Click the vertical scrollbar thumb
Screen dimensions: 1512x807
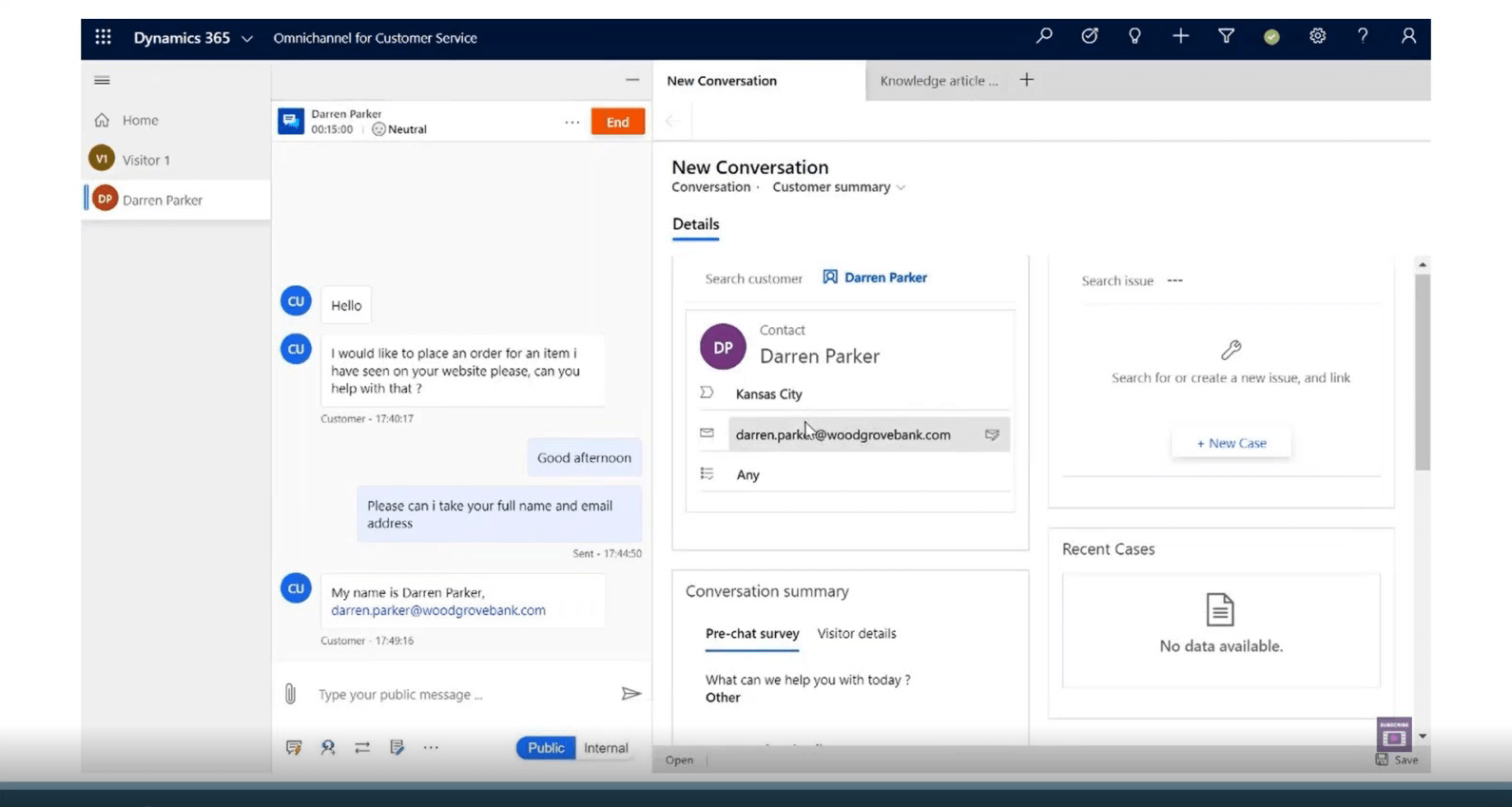point(1422,373)
